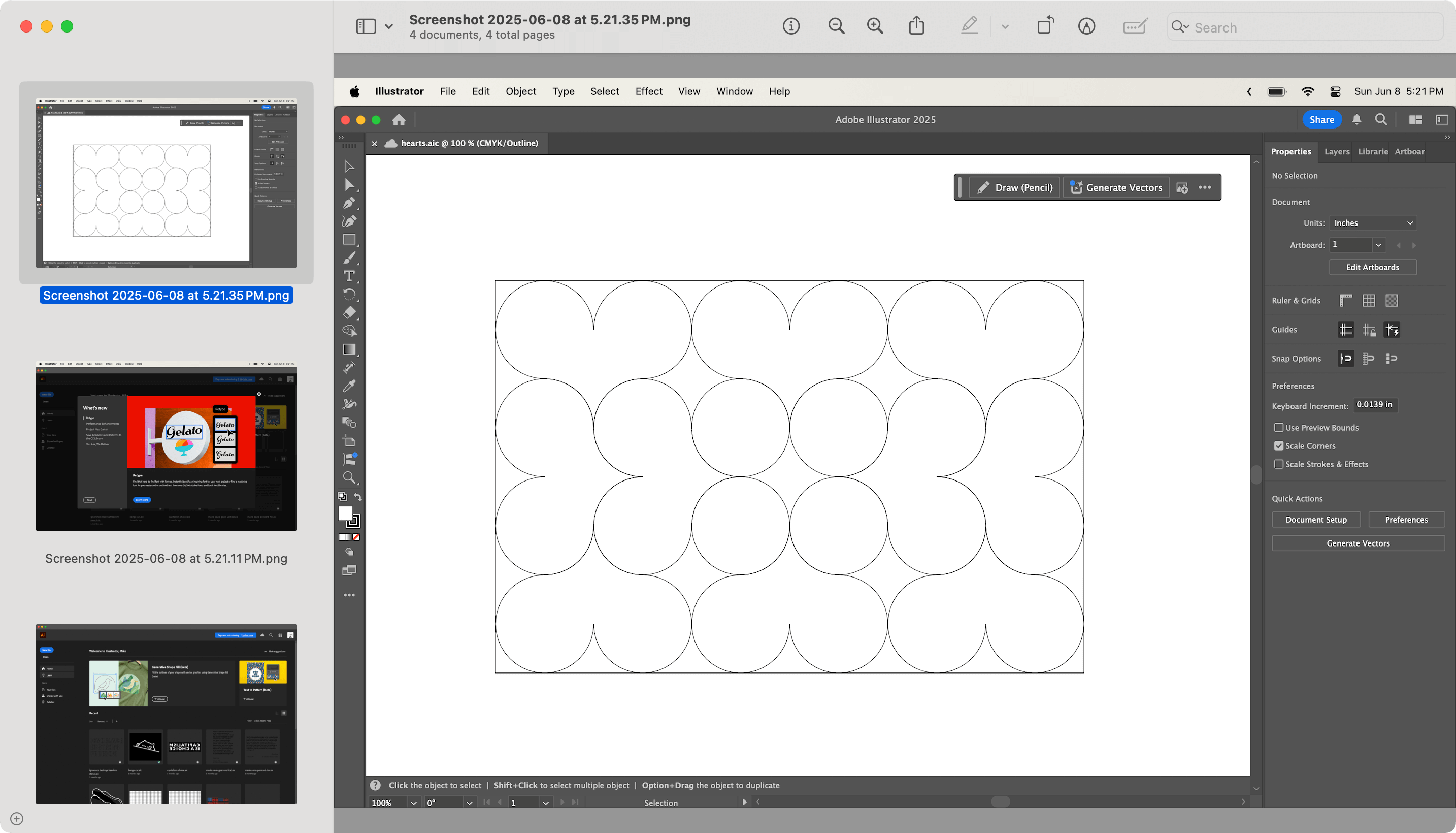Open the rotation angle dropdown
Viewport: 1456px width, 833px height.
(x=469, y=802)
